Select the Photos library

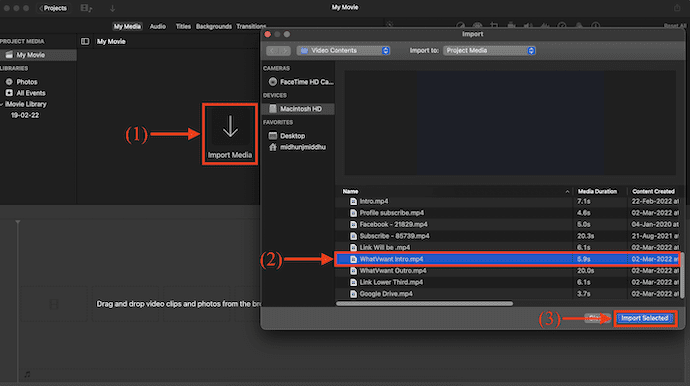point(26,82)
